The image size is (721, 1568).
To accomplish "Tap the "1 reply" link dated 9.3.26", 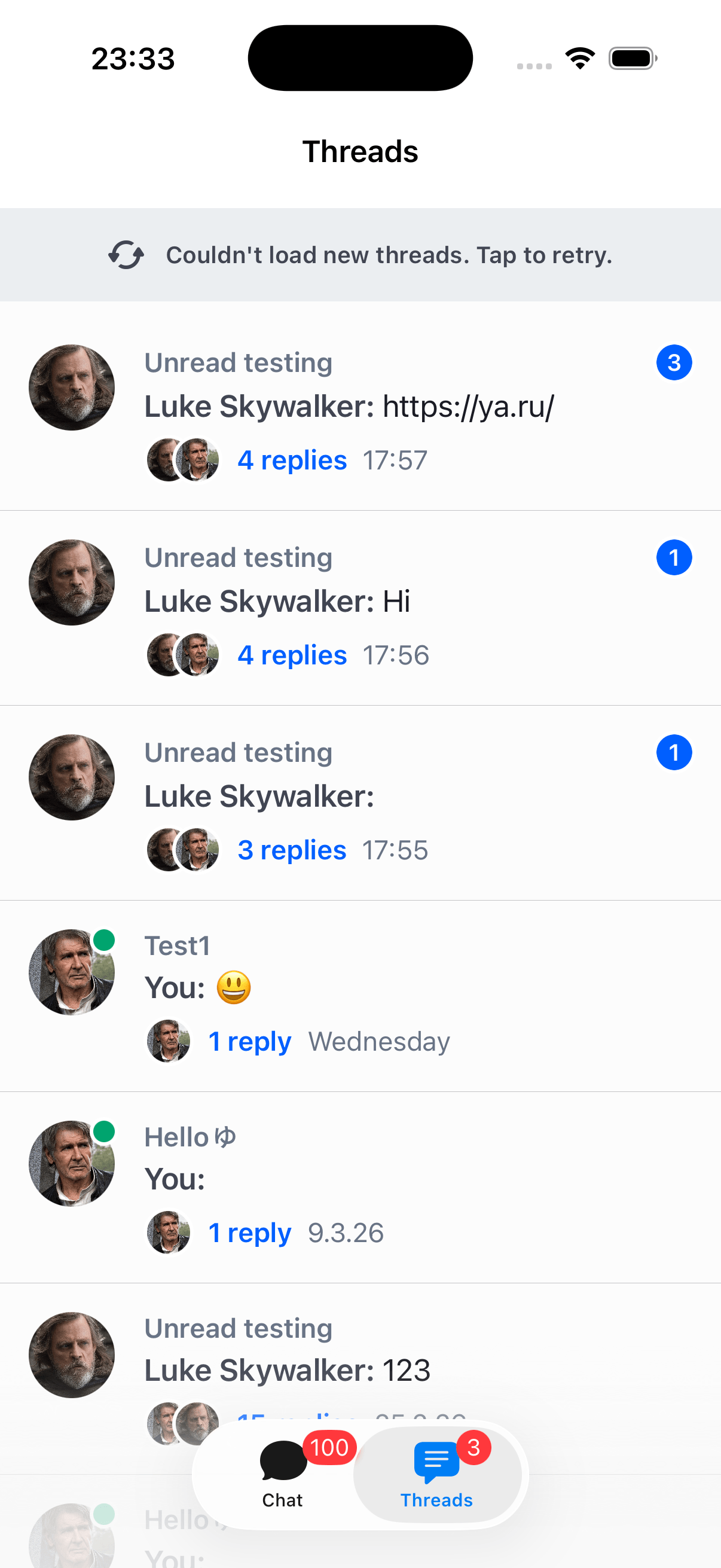I will [x=249, y=1233].
